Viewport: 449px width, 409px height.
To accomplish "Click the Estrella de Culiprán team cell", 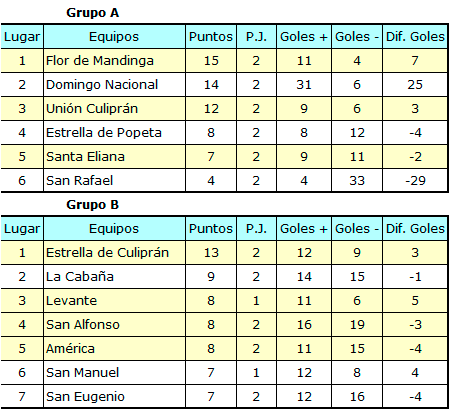I will pos(114,252).
